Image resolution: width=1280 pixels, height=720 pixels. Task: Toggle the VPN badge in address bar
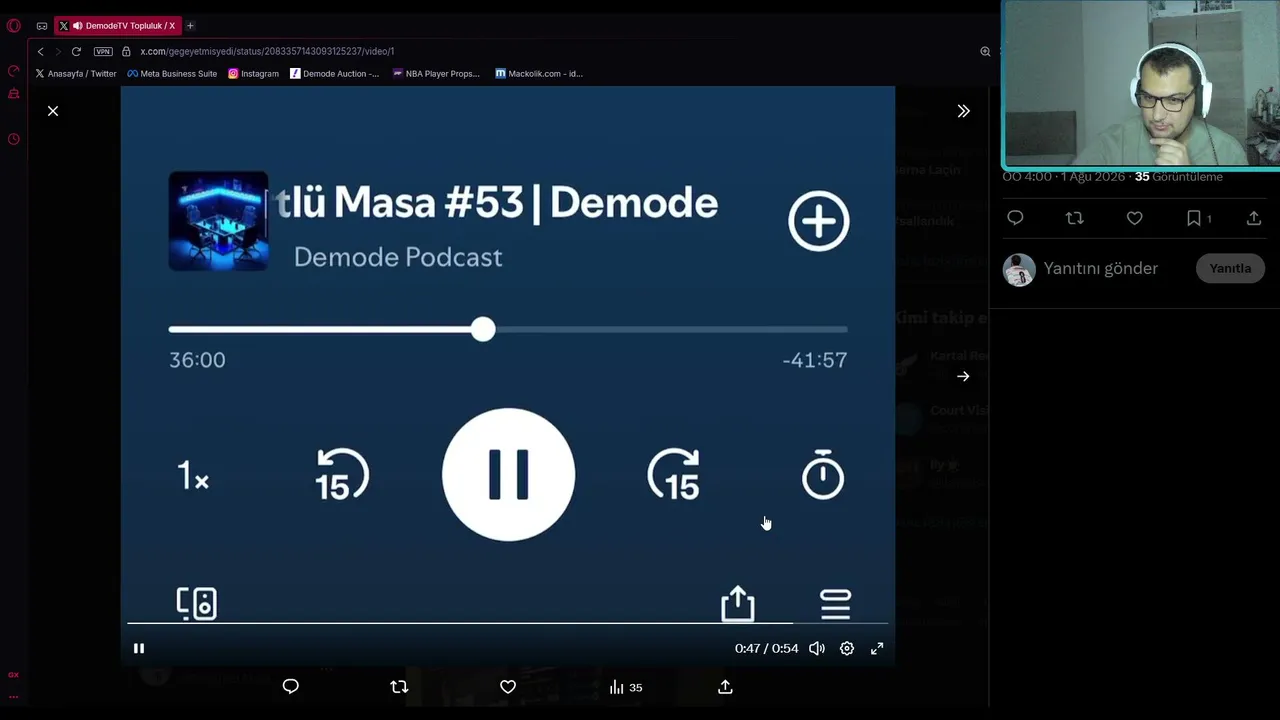103,51
